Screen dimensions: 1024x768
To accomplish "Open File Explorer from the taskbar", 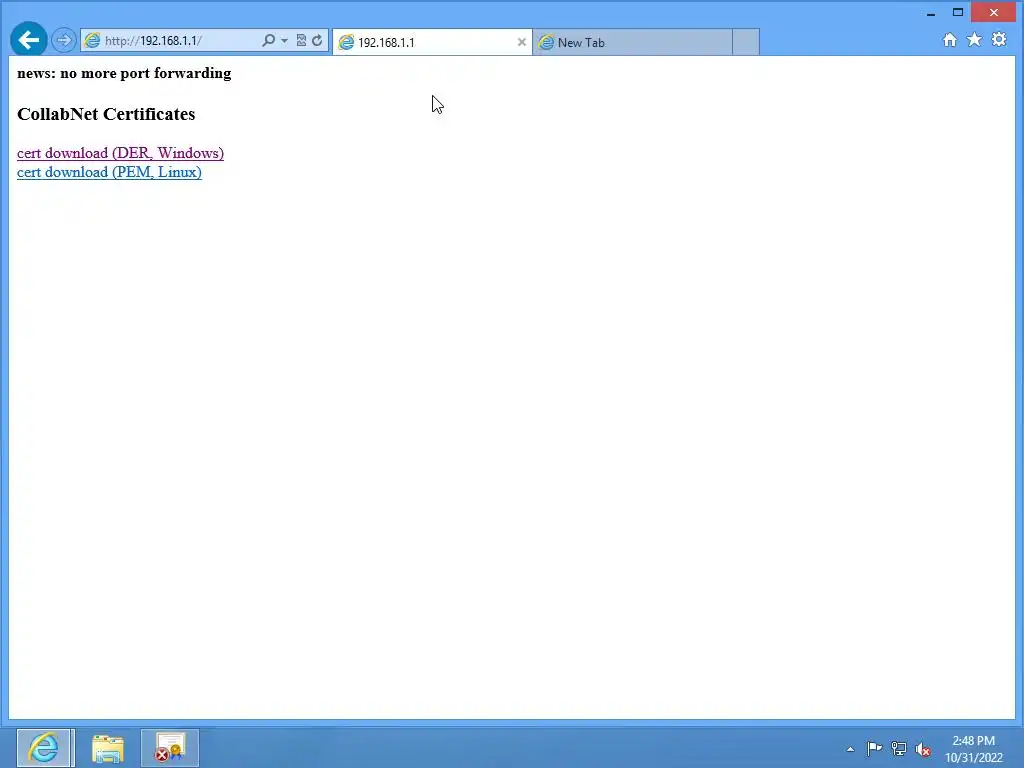I will point(108,748).
